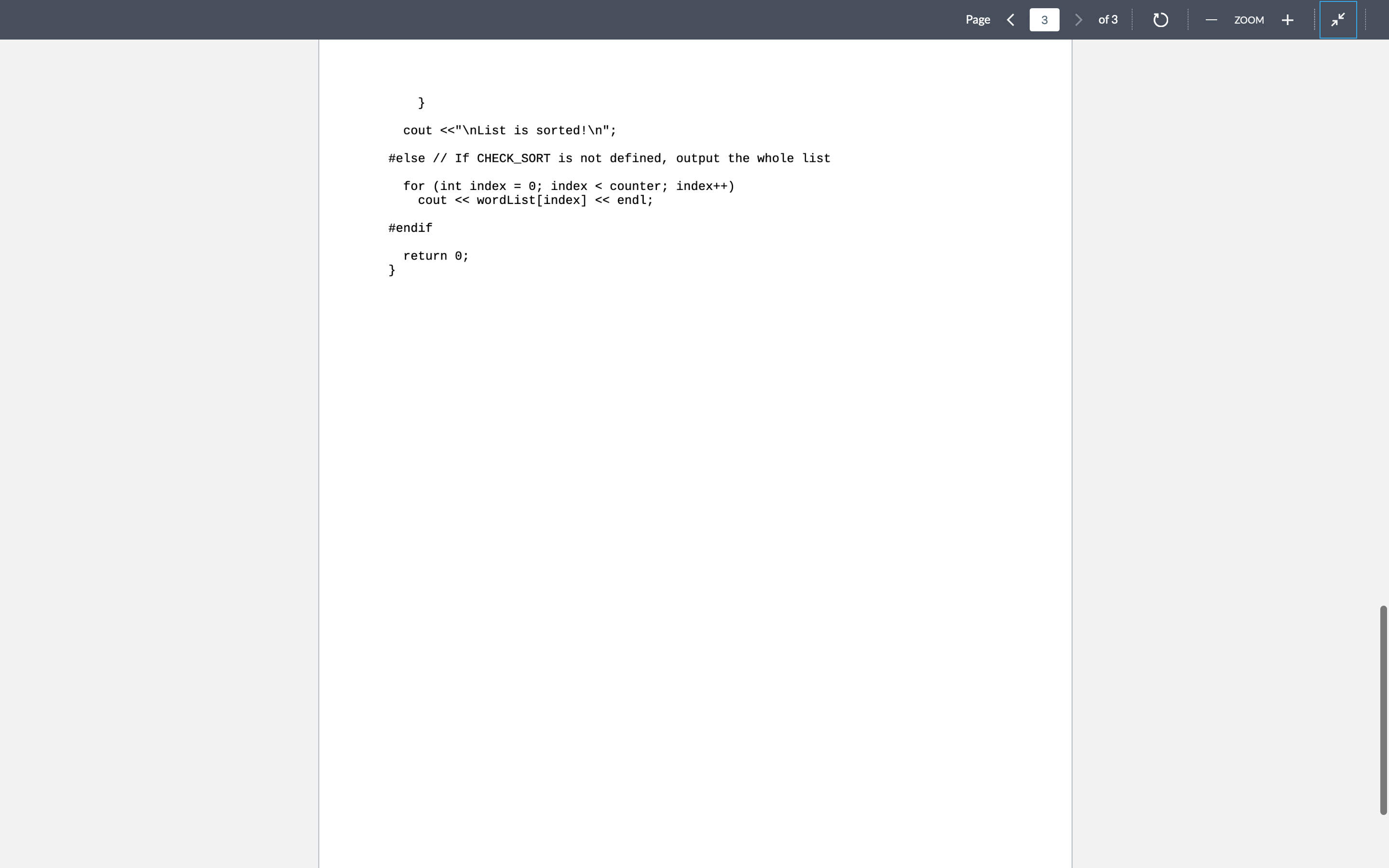1389x868 pixels.
Task: Advance to the next page
Action: [1078, 19]
